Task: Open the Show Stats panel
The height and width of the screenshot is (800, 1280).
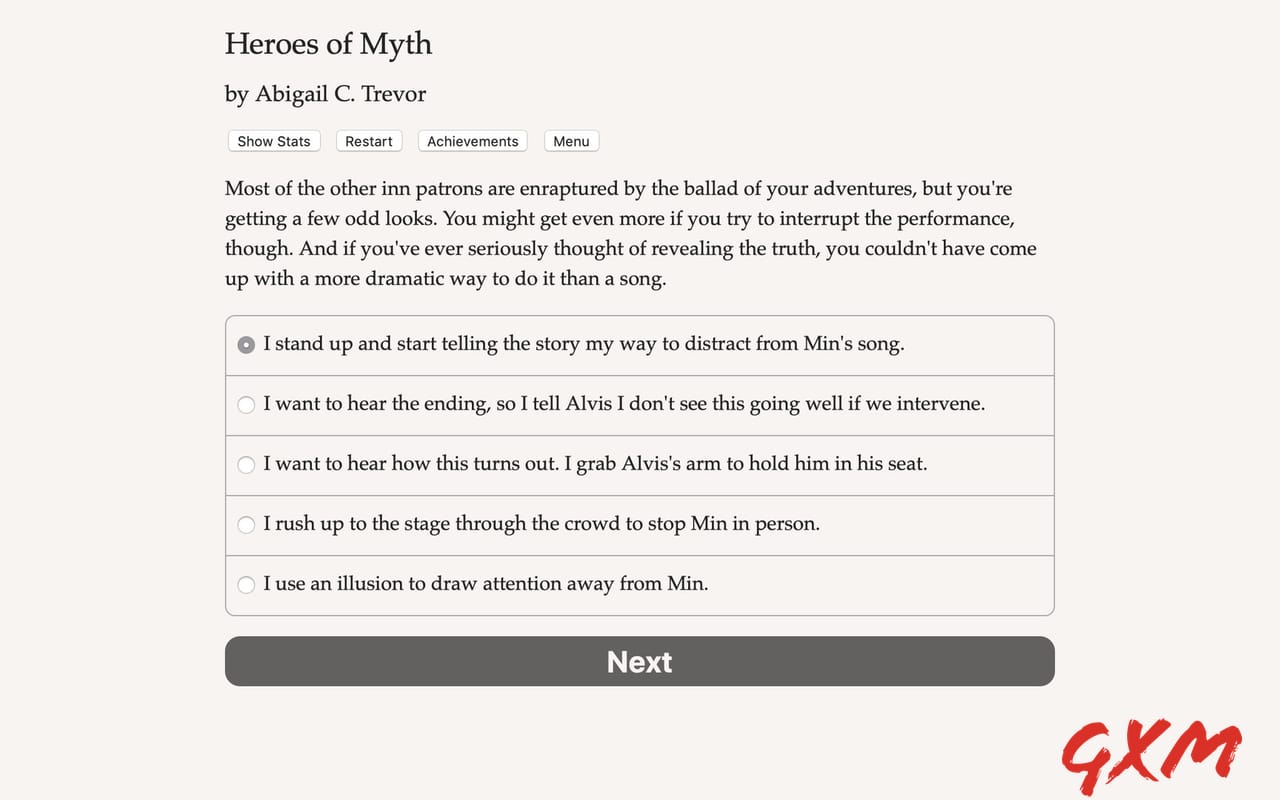Action: (x=273, y=141)
